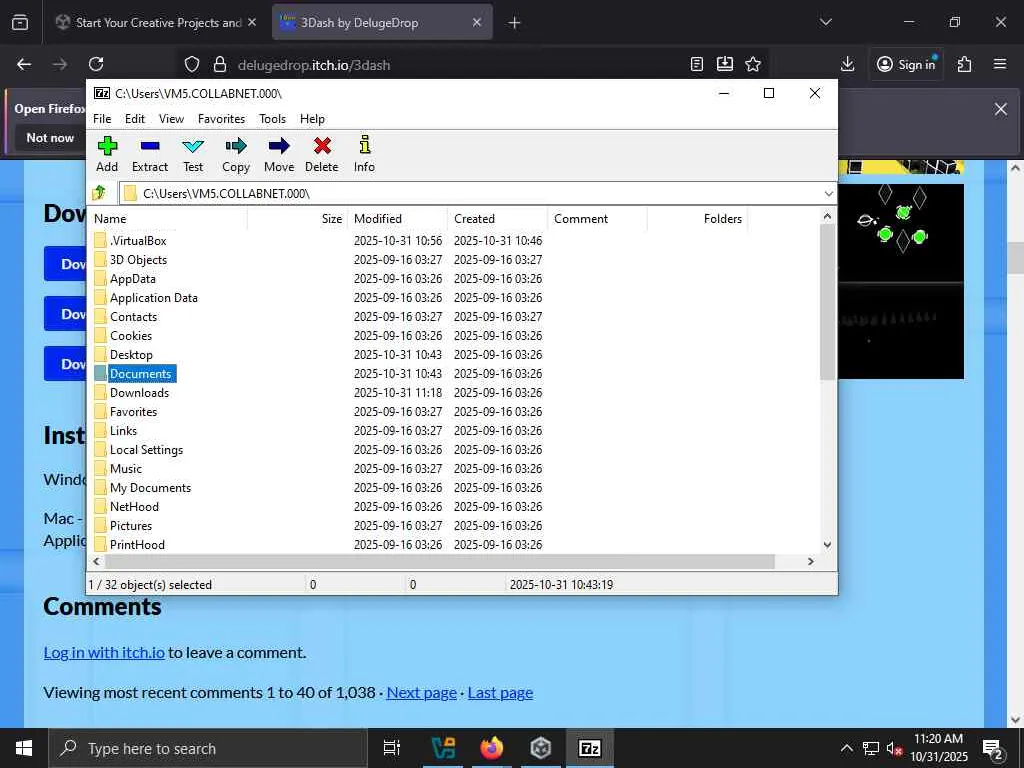Expand the 7-Zip address path dropdown
Image resolution: width=1024 pixels, height=768 pixels.
point(829,193)
